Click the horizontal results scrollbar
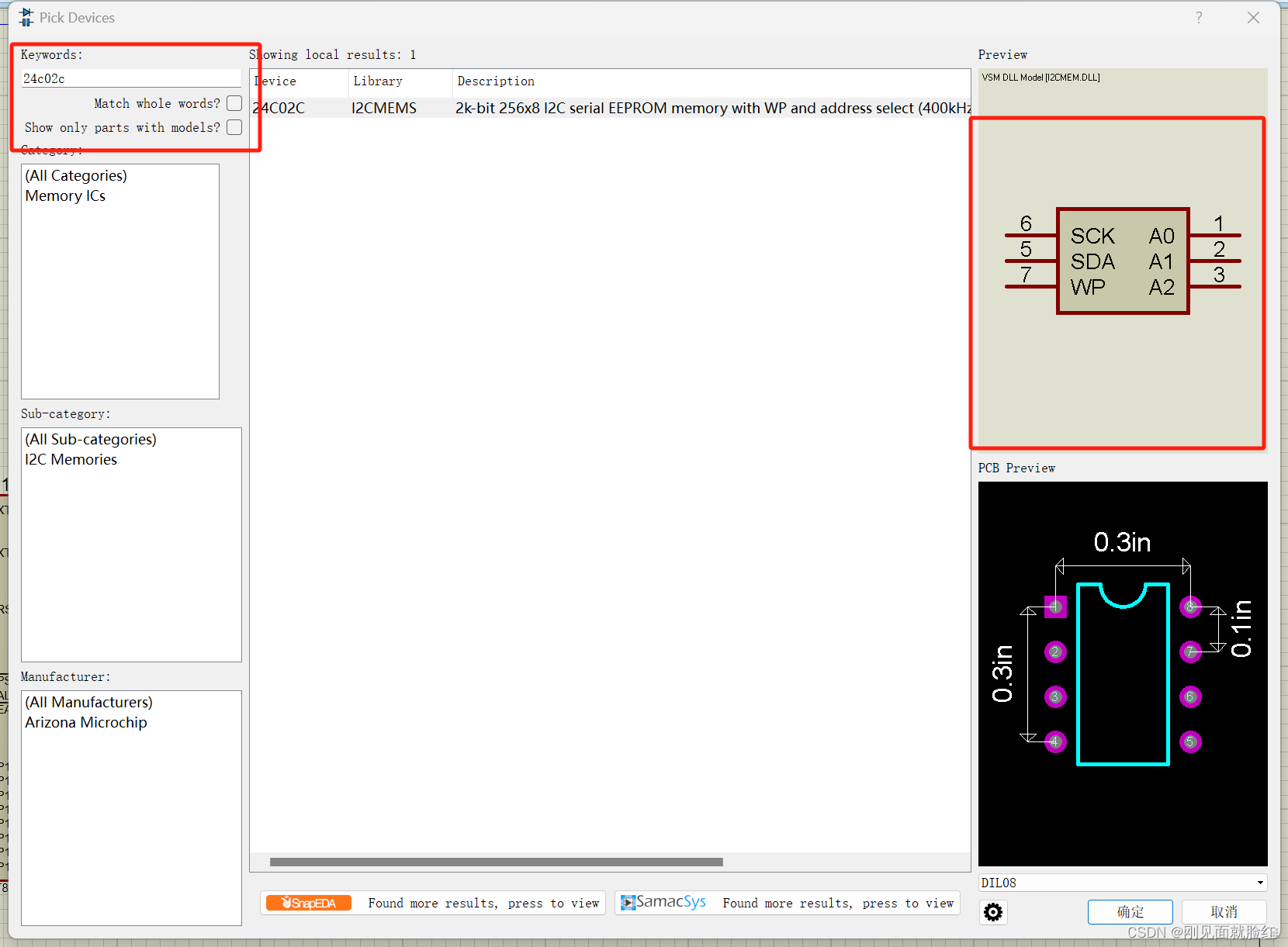Viewport: 1288px width, 947px height. 497,861
